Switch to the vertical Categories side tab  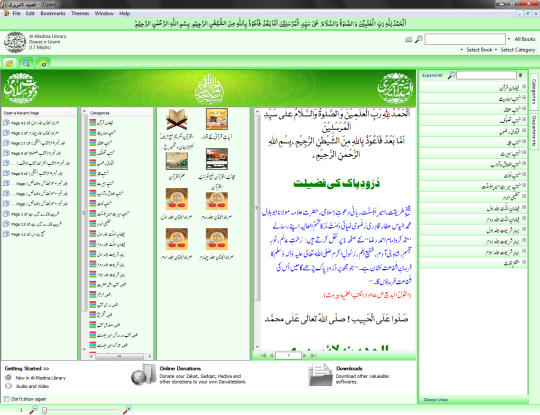[534, 91]
